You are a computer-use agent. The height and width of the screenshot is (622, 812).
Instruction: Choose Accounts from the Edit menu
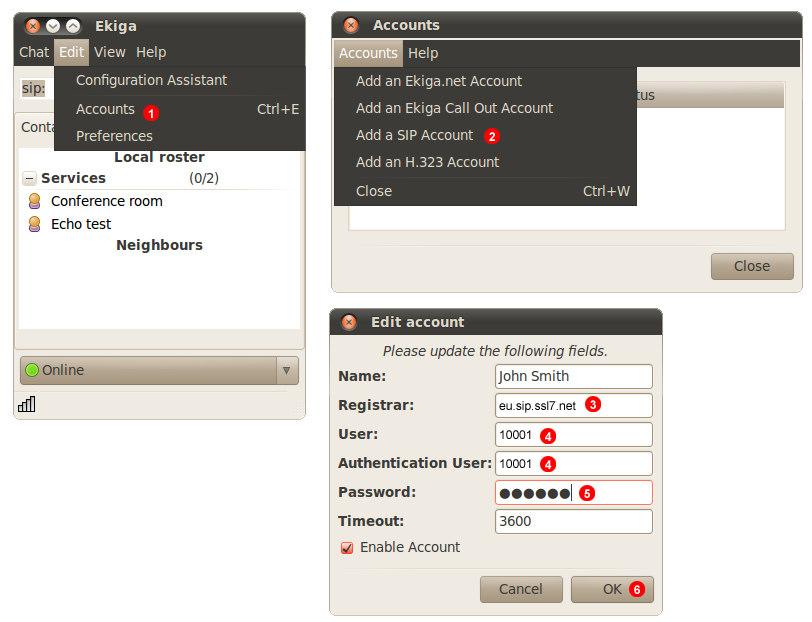point(180,109)
